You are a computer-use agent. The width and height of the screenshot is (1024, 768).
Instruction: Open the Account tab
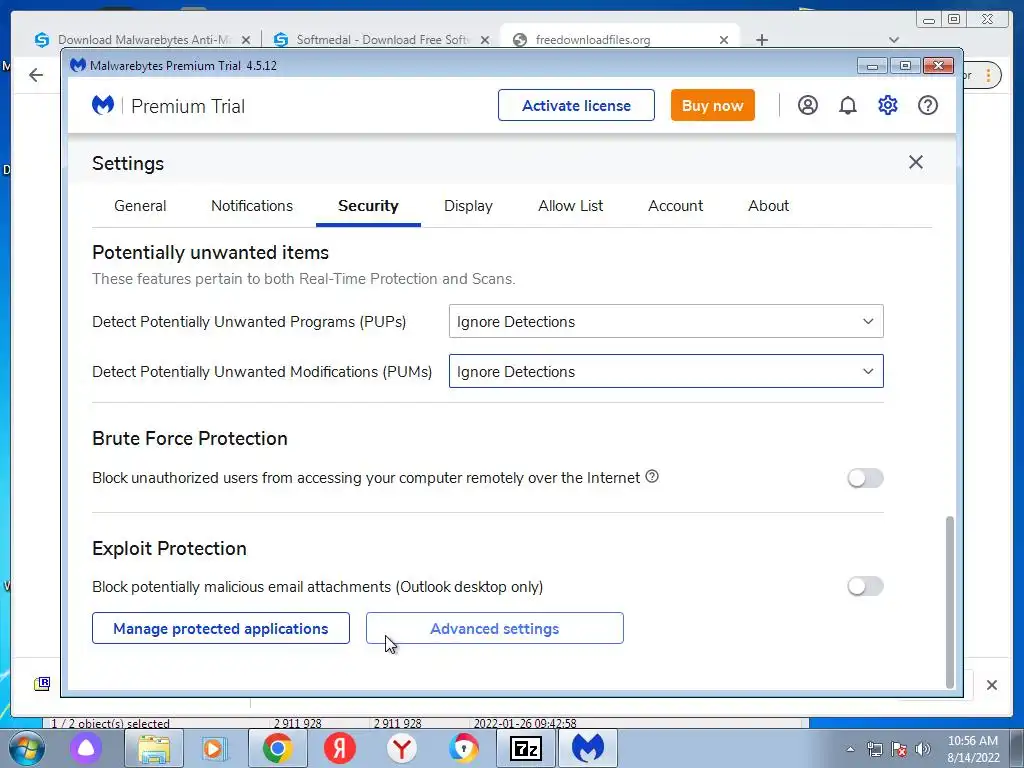pyautogui.click(x=675, y=206)
